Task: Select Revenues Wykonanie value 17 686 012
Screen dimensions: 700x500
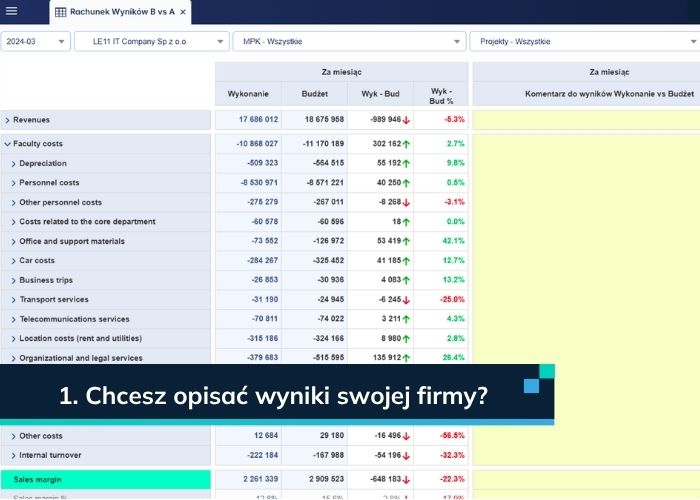Action: [258, 120]
